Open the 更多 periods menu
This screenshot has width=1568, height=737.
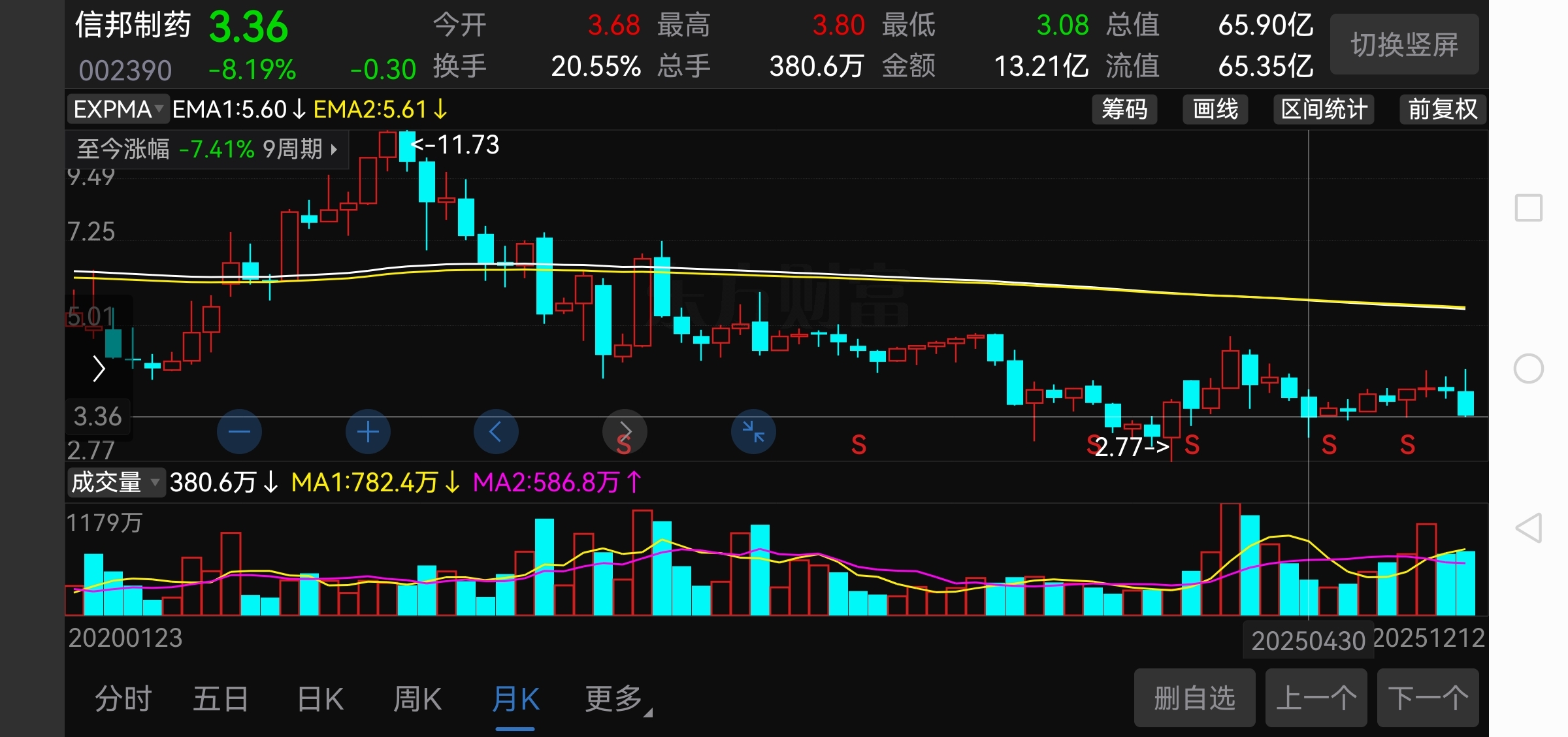tap(615, 699)
